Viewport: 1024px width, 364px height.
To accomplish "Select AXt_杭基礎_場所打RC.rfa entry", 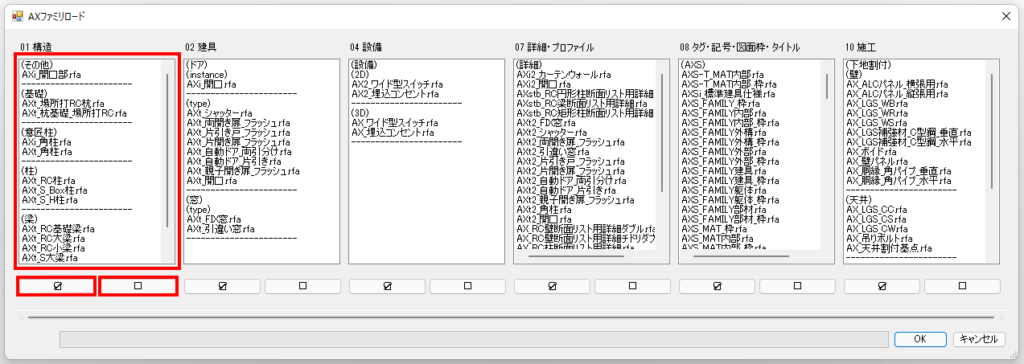I will pos(74,113).
